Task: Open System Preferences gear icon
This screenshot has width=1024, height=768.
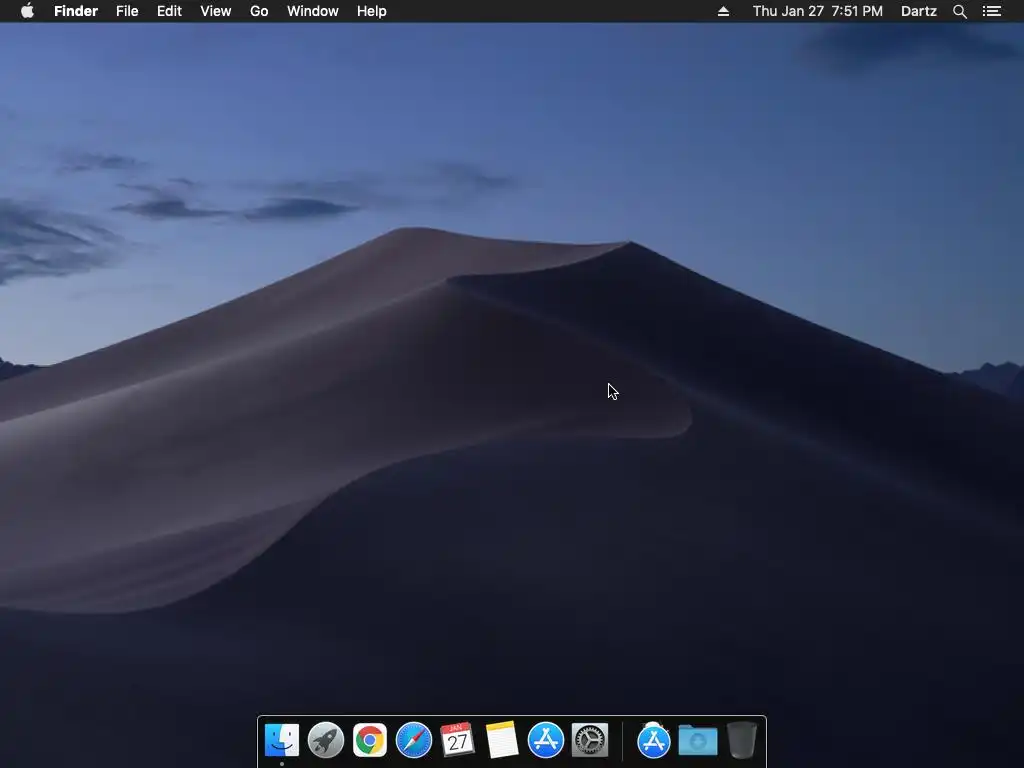Action: (590, 740)
